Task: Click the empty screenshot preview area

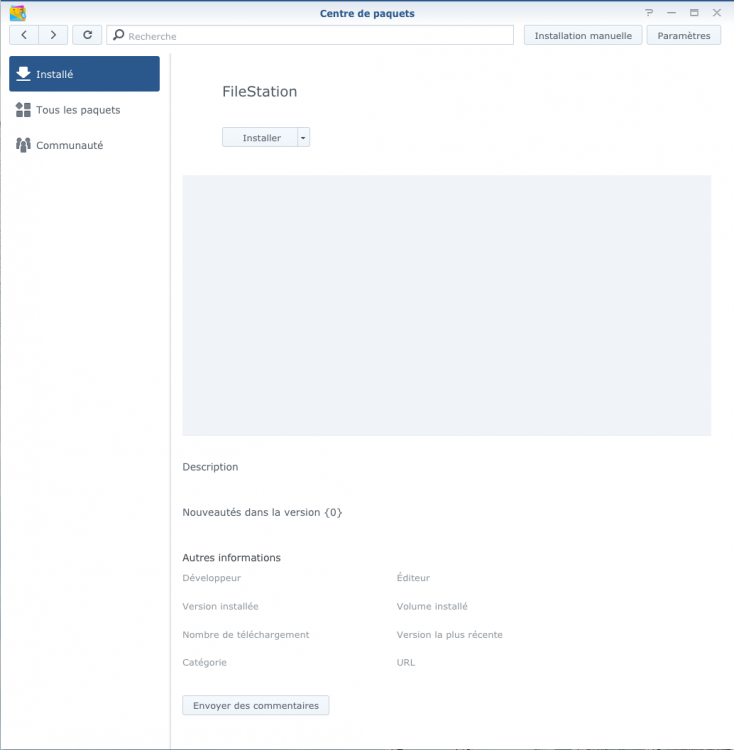Action: (447, 305)
